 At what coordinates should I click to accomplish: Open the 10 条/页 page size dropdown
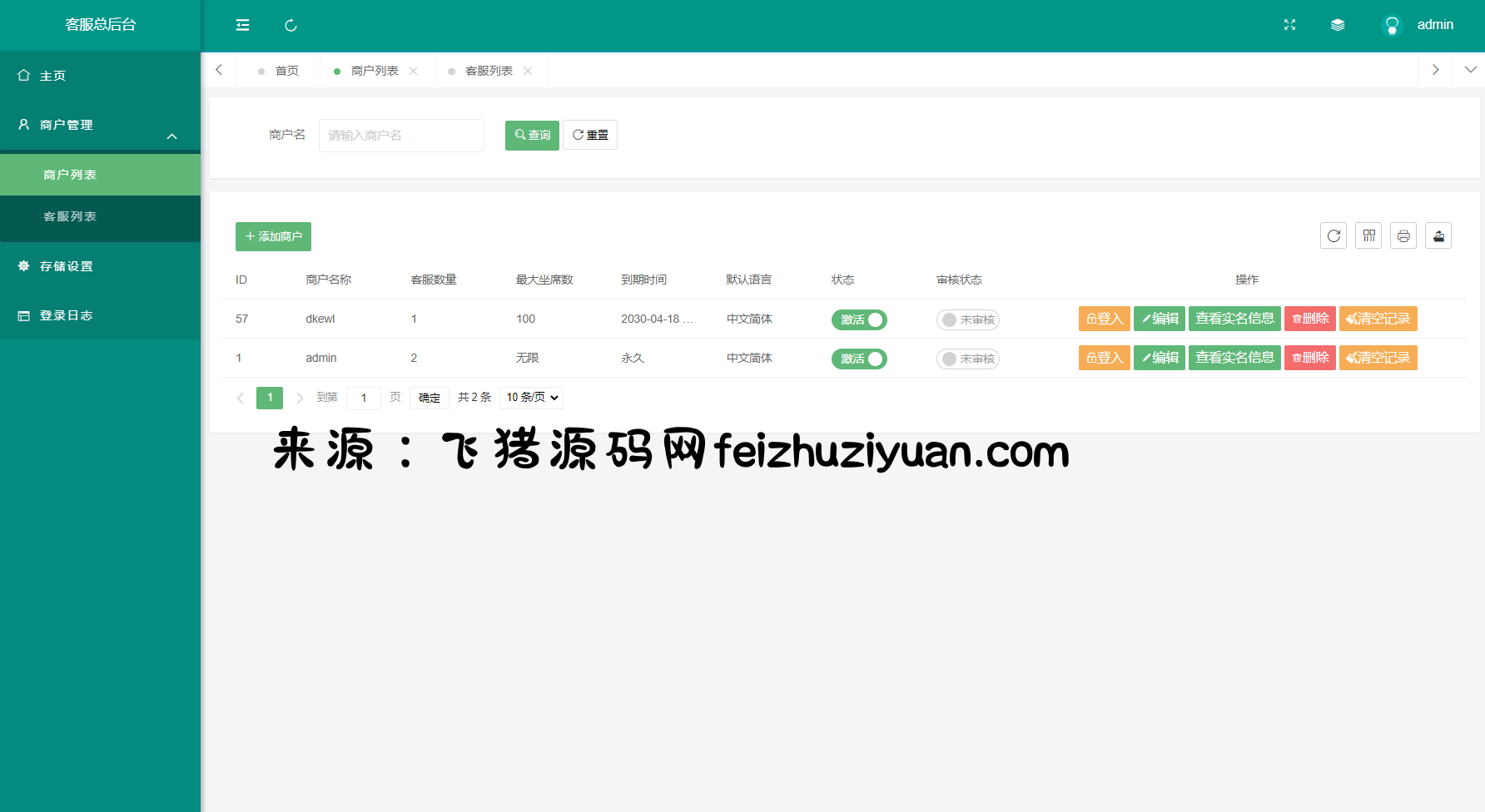click(x=532, y=398)
